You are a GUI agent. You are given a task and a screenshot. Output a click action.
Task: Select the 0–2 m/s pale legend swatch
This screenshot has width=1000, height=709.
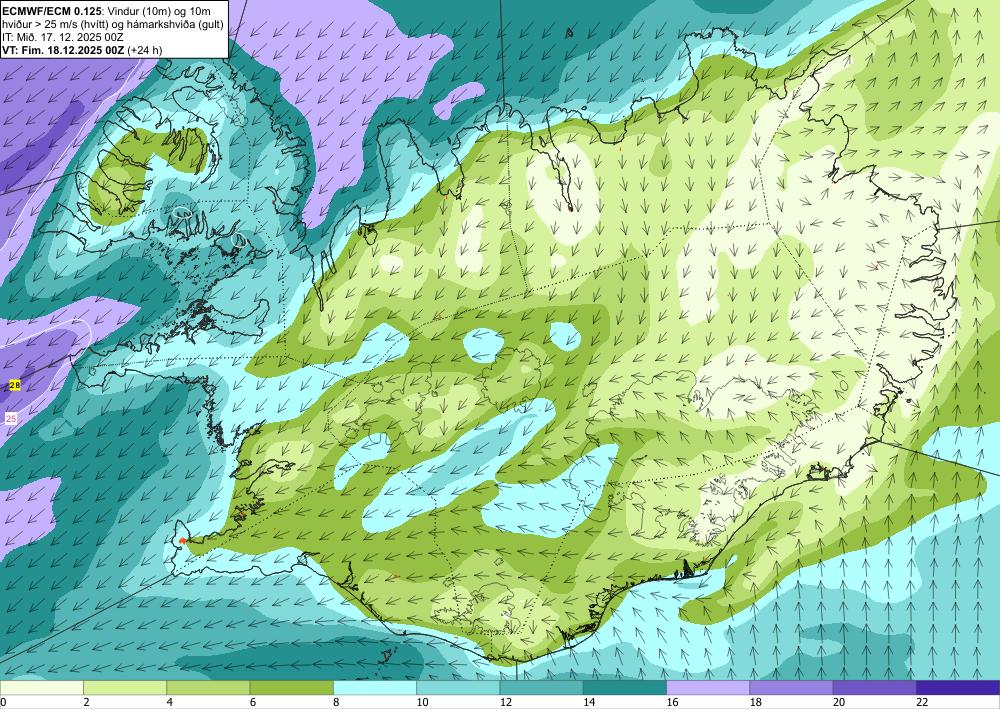tap(41, 687)
